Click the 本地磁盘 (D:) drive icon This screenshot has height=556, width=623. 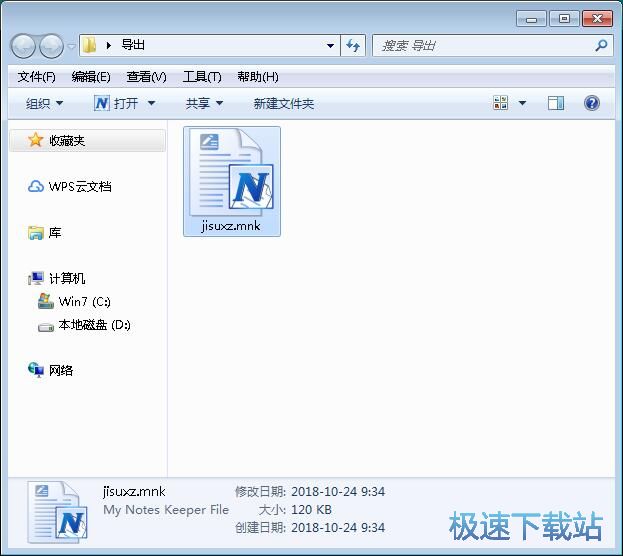click(x=46, y=327)
